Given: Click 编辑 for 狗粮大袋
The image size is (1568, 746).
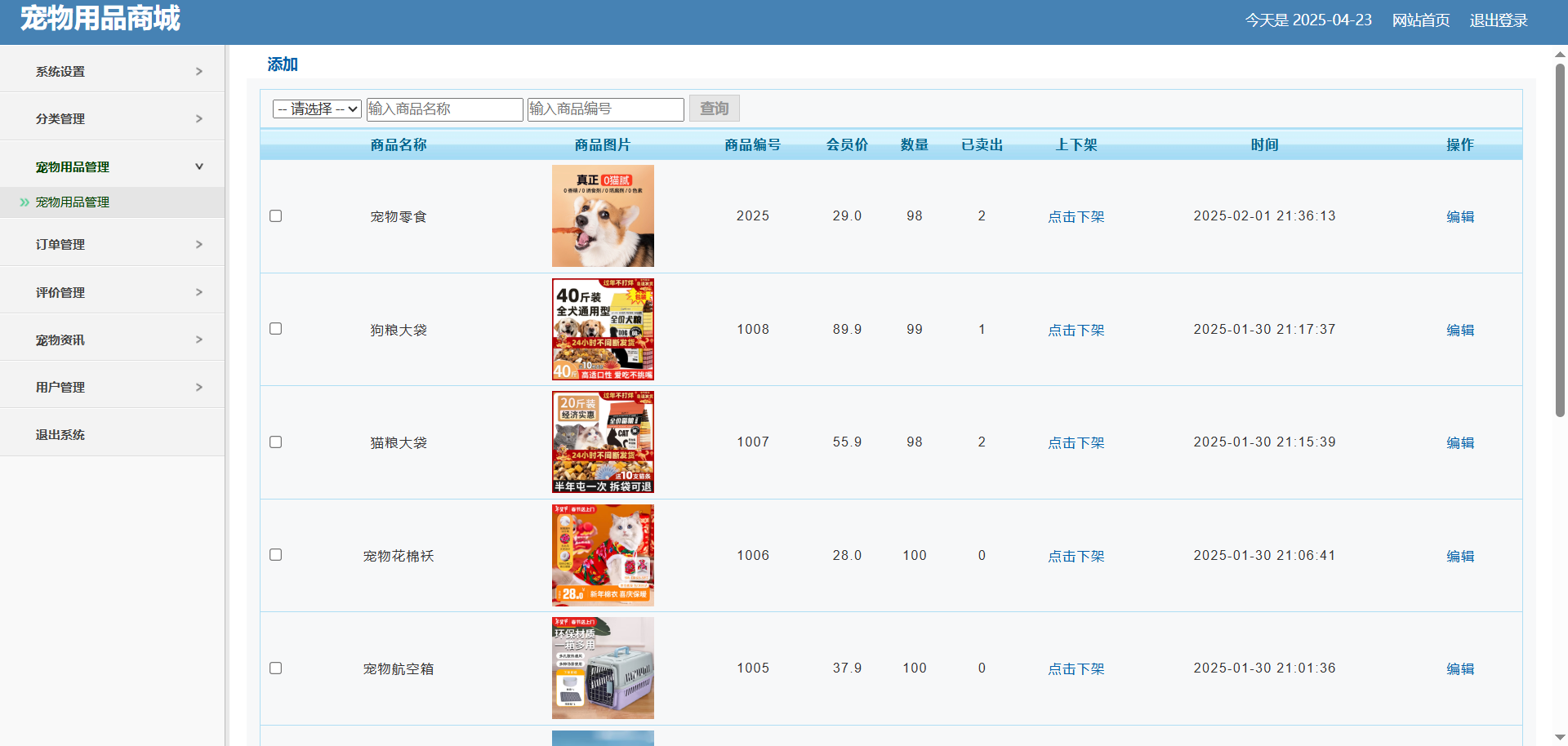Looking at the screenshot, I should tap(1460, 330).
